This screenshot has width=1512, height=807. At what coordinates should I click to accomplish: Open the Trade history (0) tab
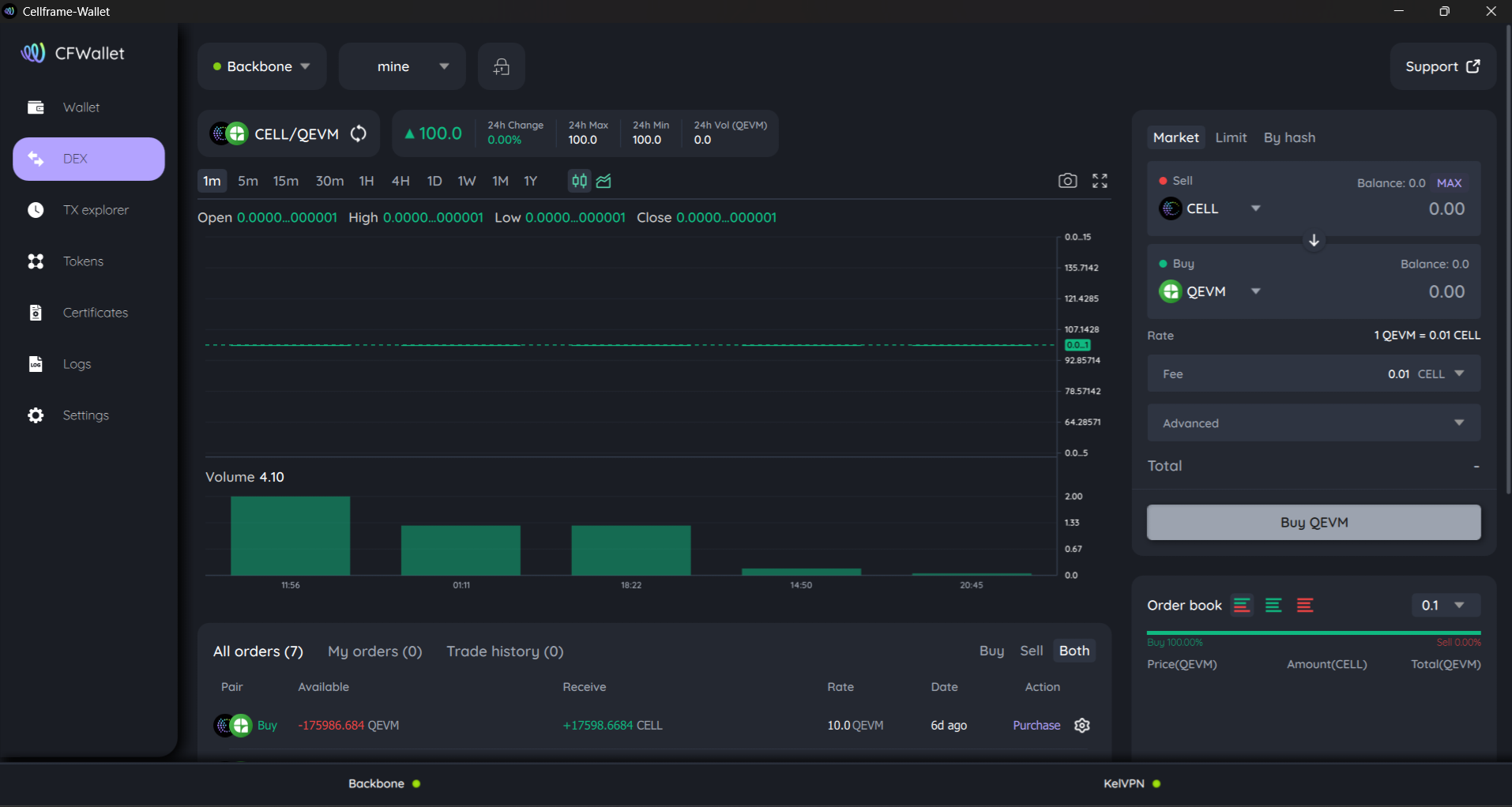[505, 651]
